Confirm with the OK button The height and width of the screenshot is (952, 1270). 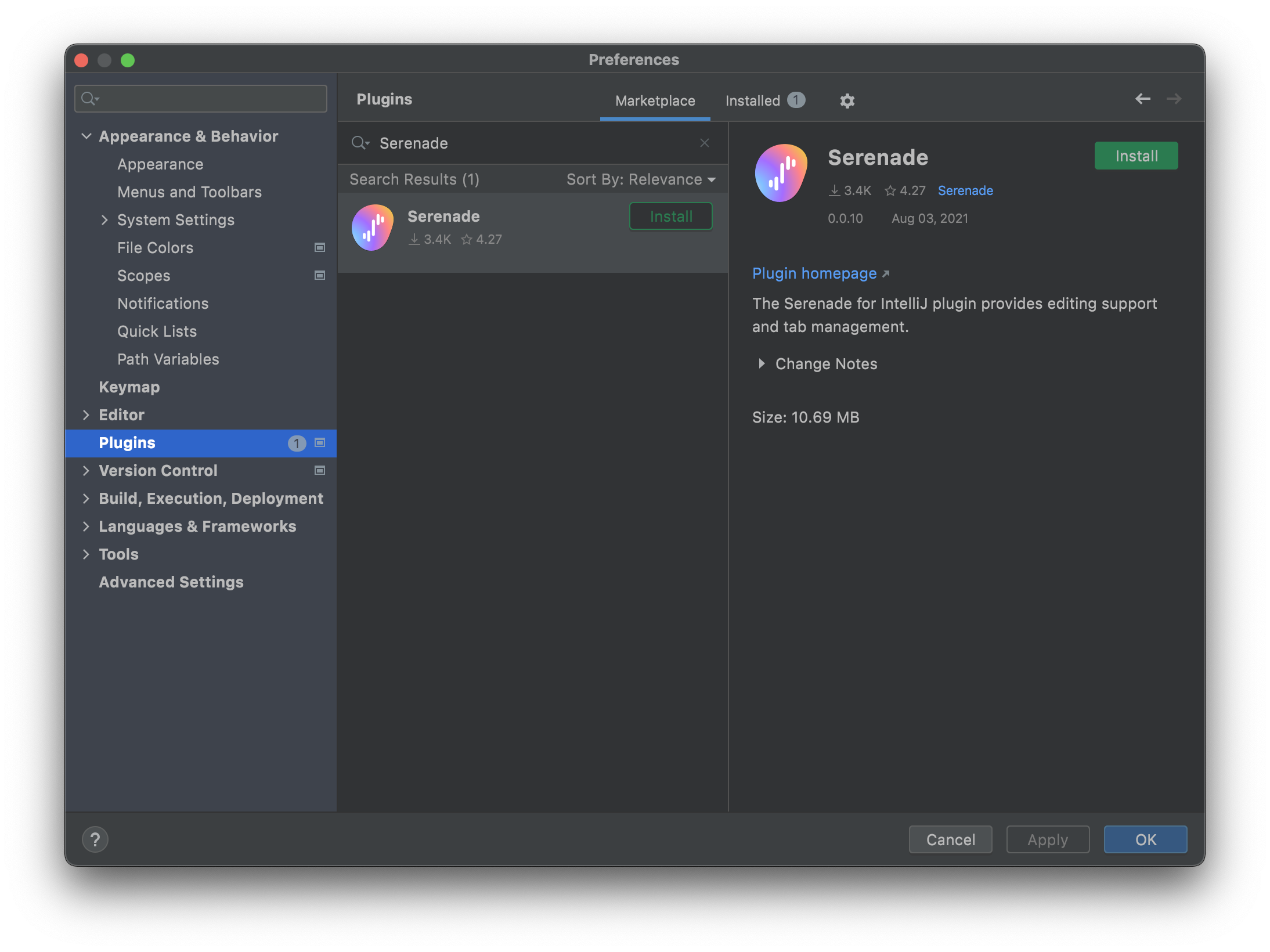pyautogui.click(x=1145, y=839)
